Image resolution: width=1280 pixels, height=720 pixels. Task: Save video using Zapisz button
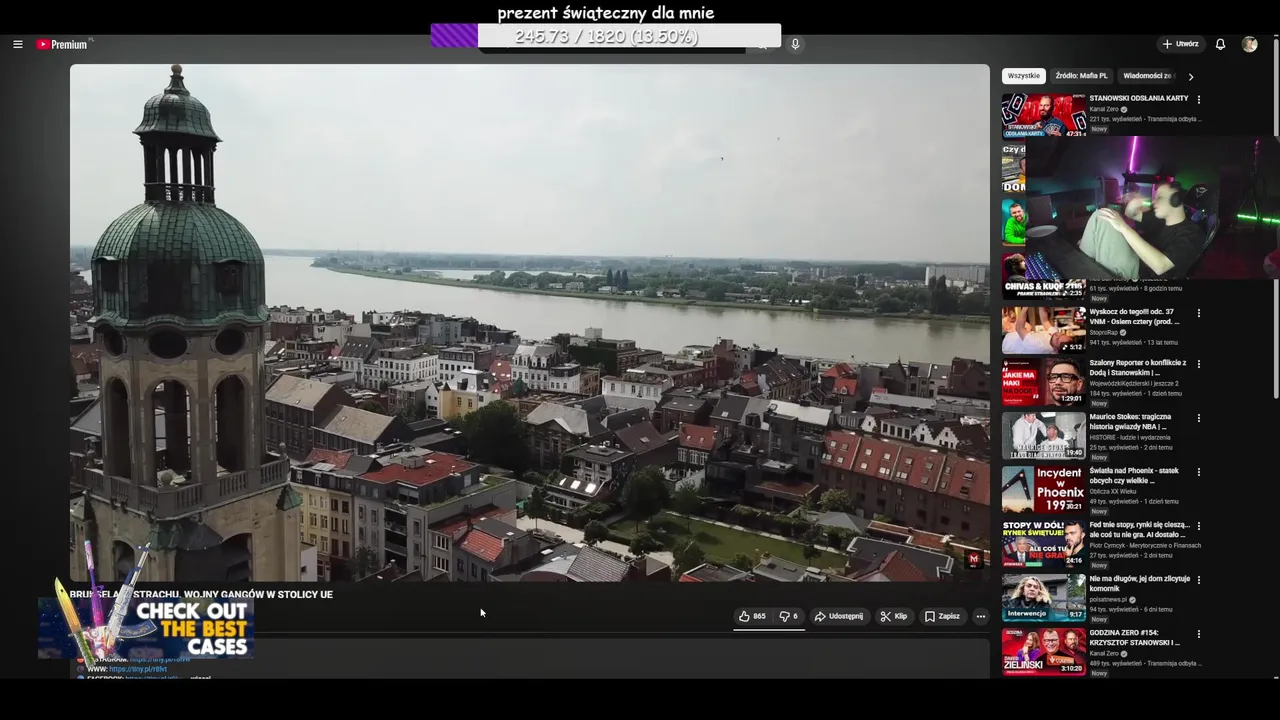coord(942,616)
